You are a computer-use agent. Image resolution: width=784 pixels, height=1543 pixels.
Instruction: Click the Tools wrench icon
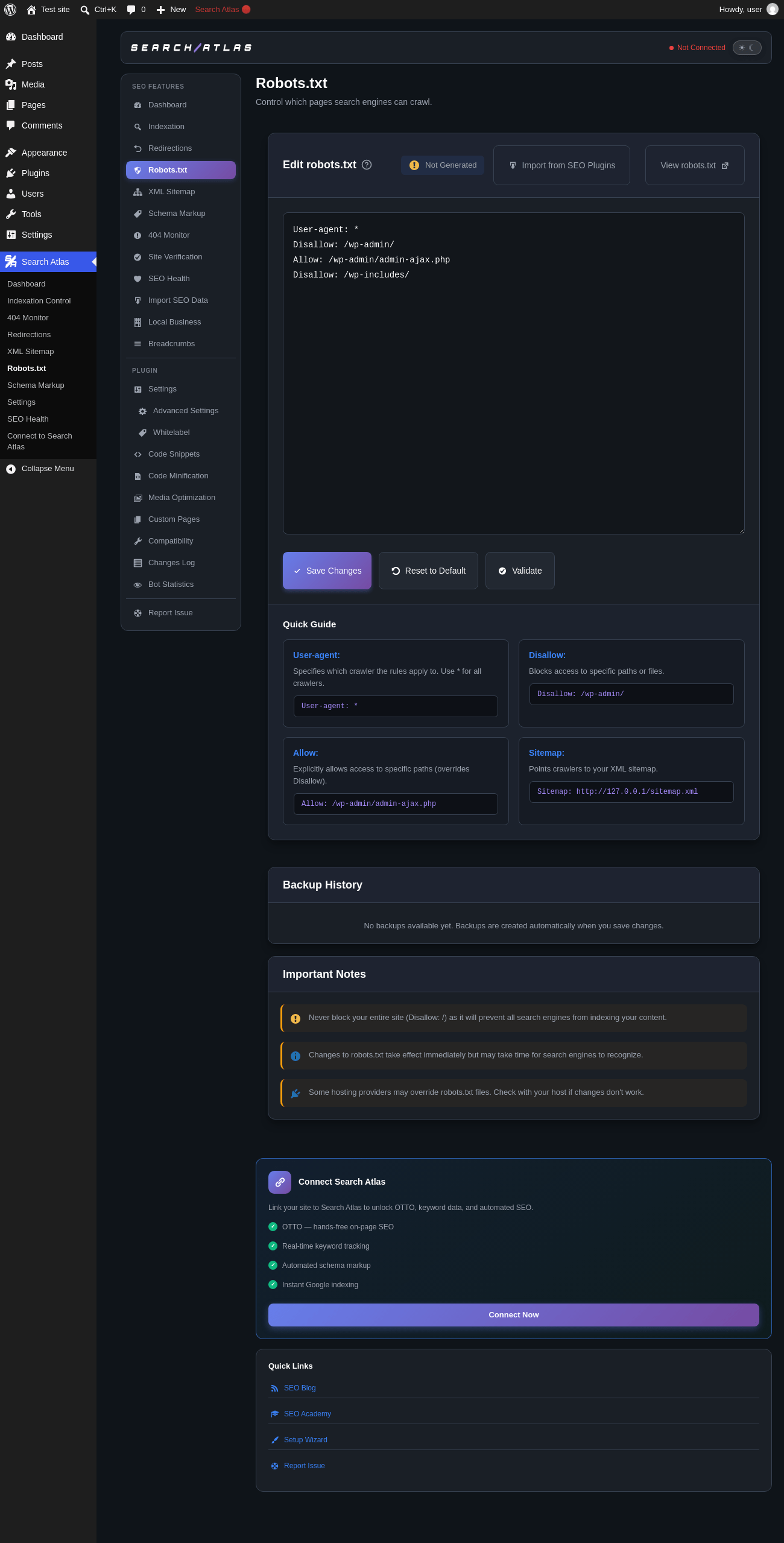pyautogui.click(x=11, y=214)
